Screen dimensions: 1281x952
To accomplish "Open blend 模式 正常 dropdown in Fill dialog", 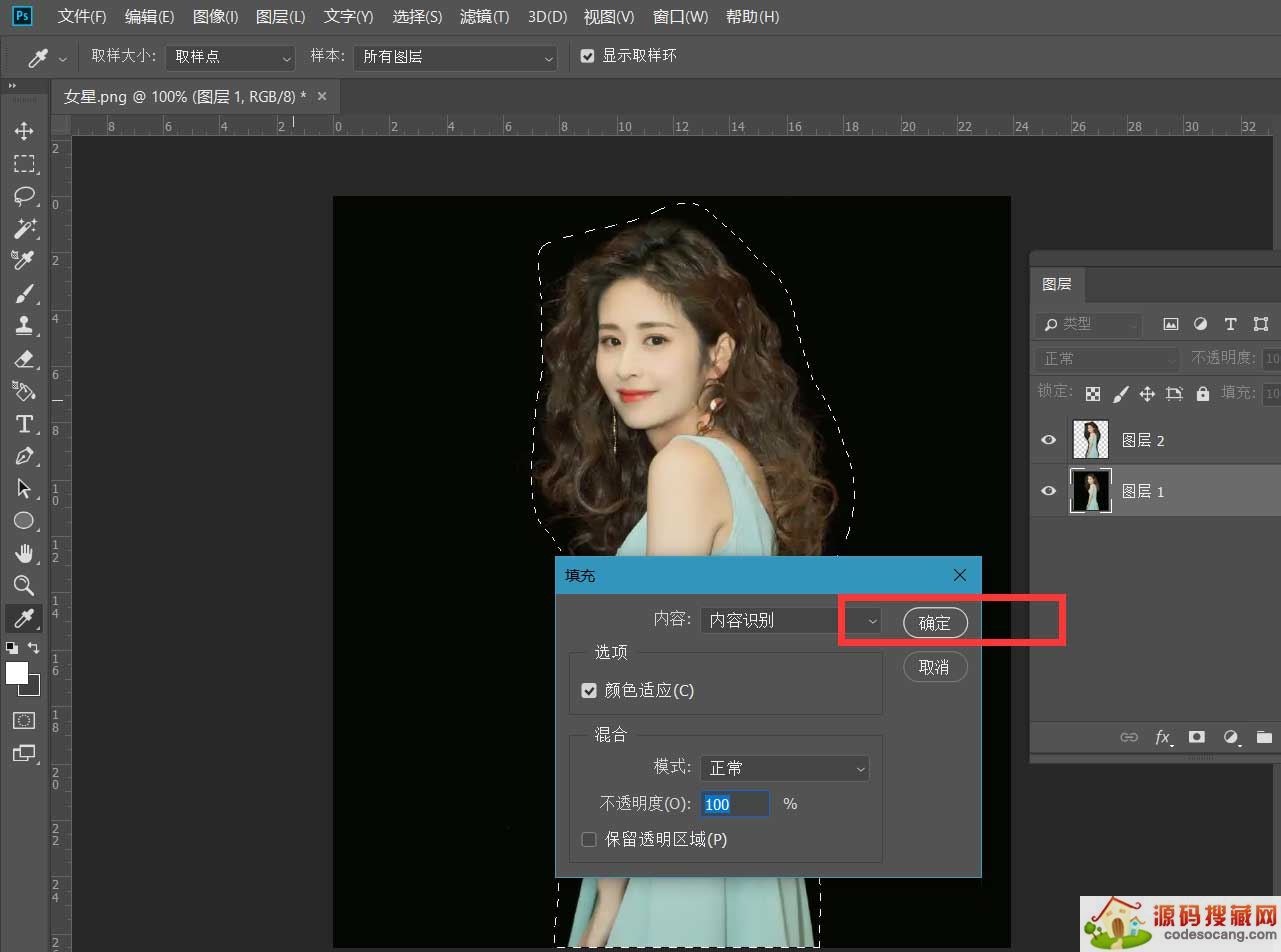I will (x=785, y=768).
